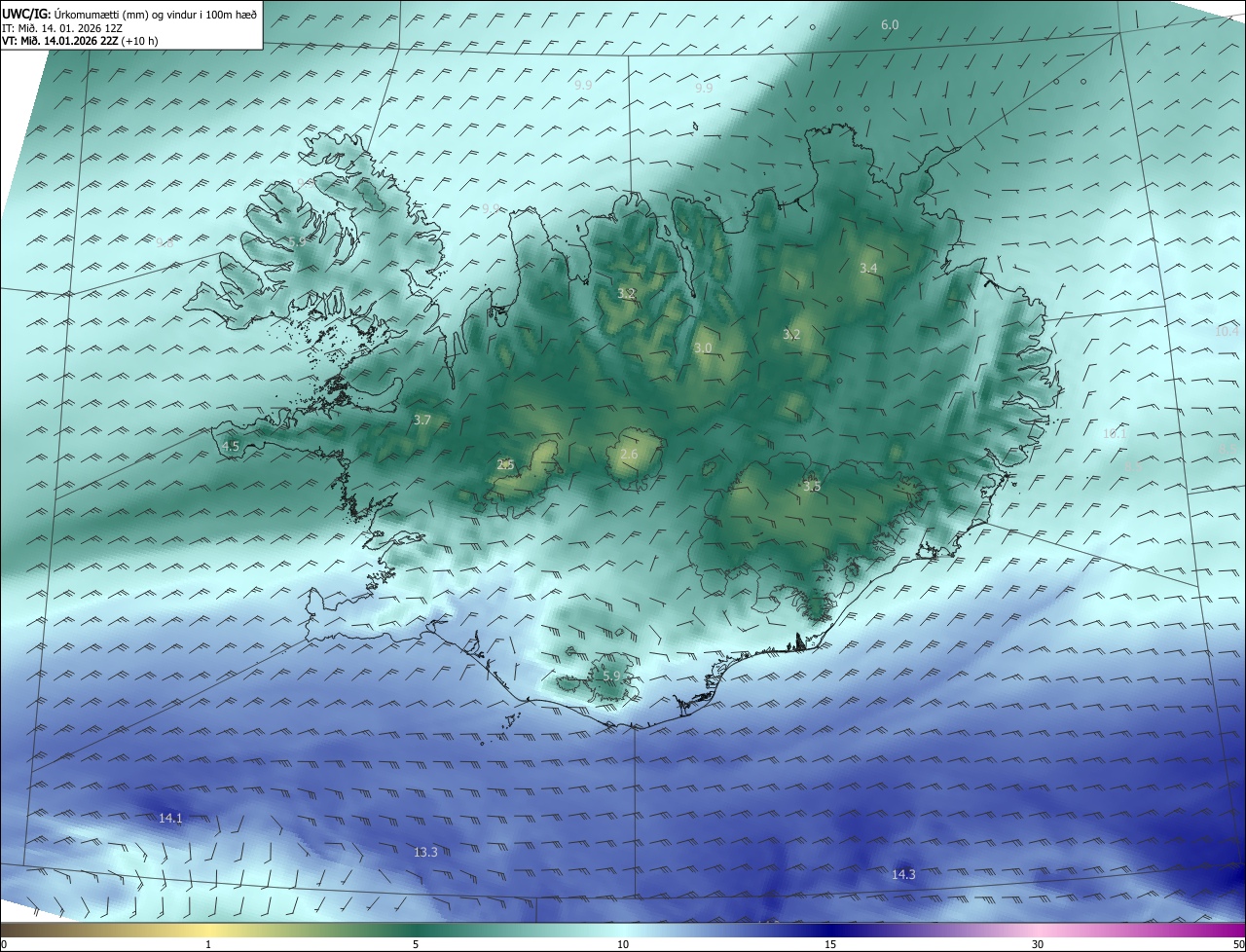Click the 5.9 value on the south-coast glacier

click(611, 676)
